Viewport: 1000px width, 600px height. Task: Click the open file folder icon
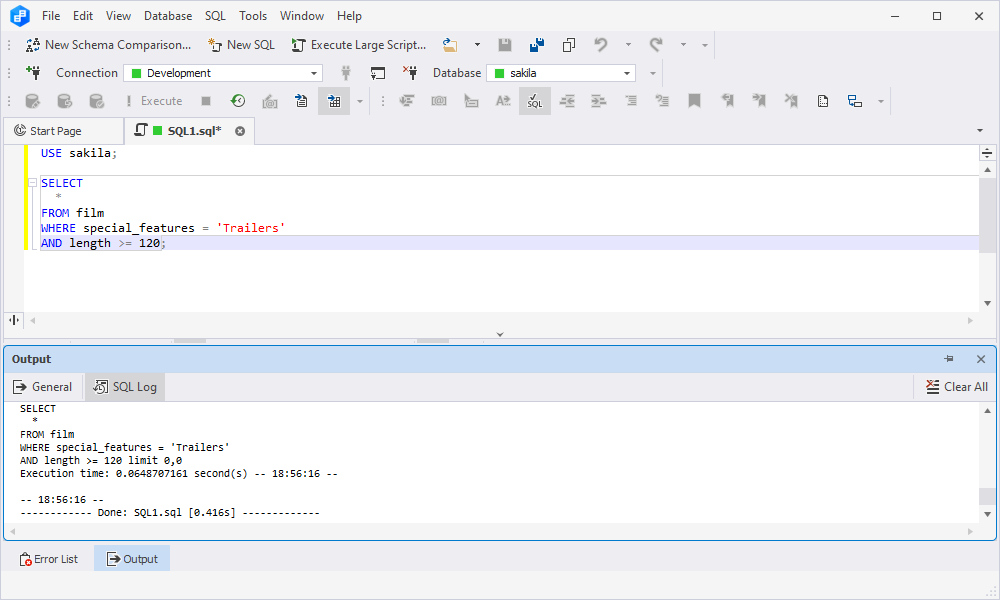pyautogui.click(x=450, y=45)
